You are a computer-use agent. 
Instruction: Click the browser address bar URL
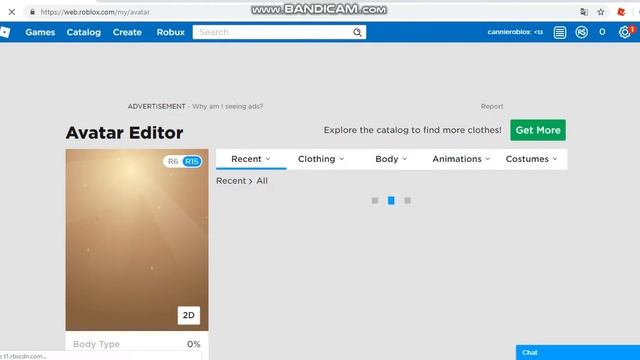tap(95, 12)
